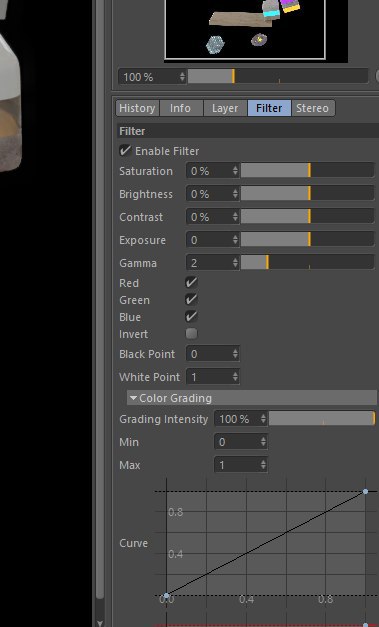Click the Saturation value field
This screenshot has width=379, height=627.
click(213, 171)
